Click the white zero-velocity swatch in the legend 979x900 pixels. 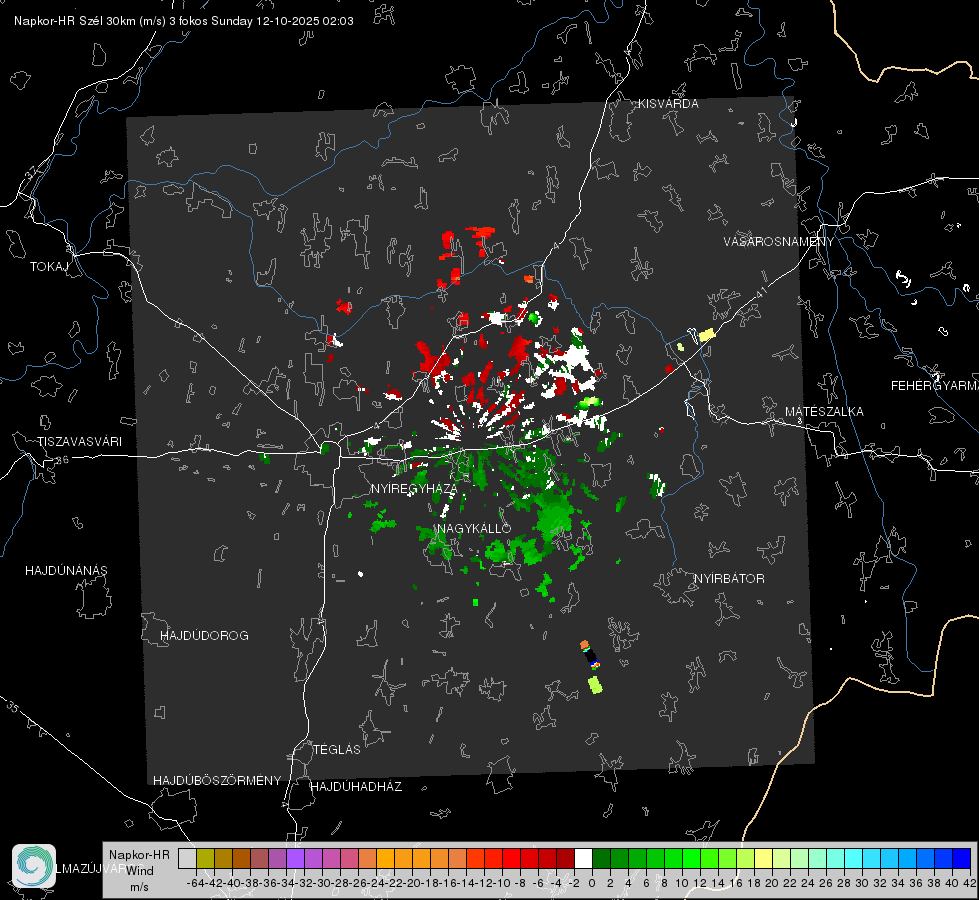click(x=583, y=858)
